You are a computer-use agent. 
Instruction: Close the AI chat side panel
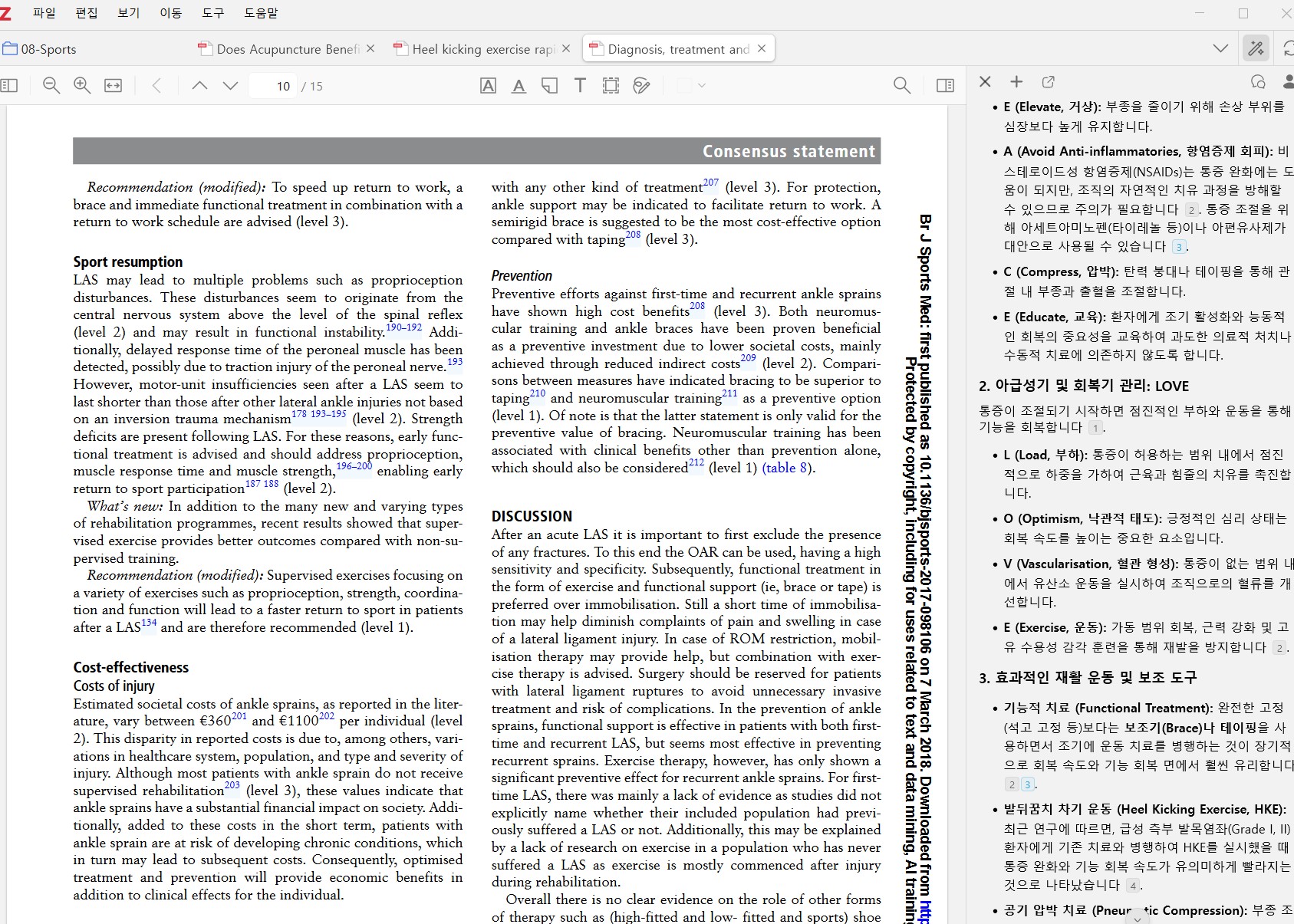(x=986, y=81)
